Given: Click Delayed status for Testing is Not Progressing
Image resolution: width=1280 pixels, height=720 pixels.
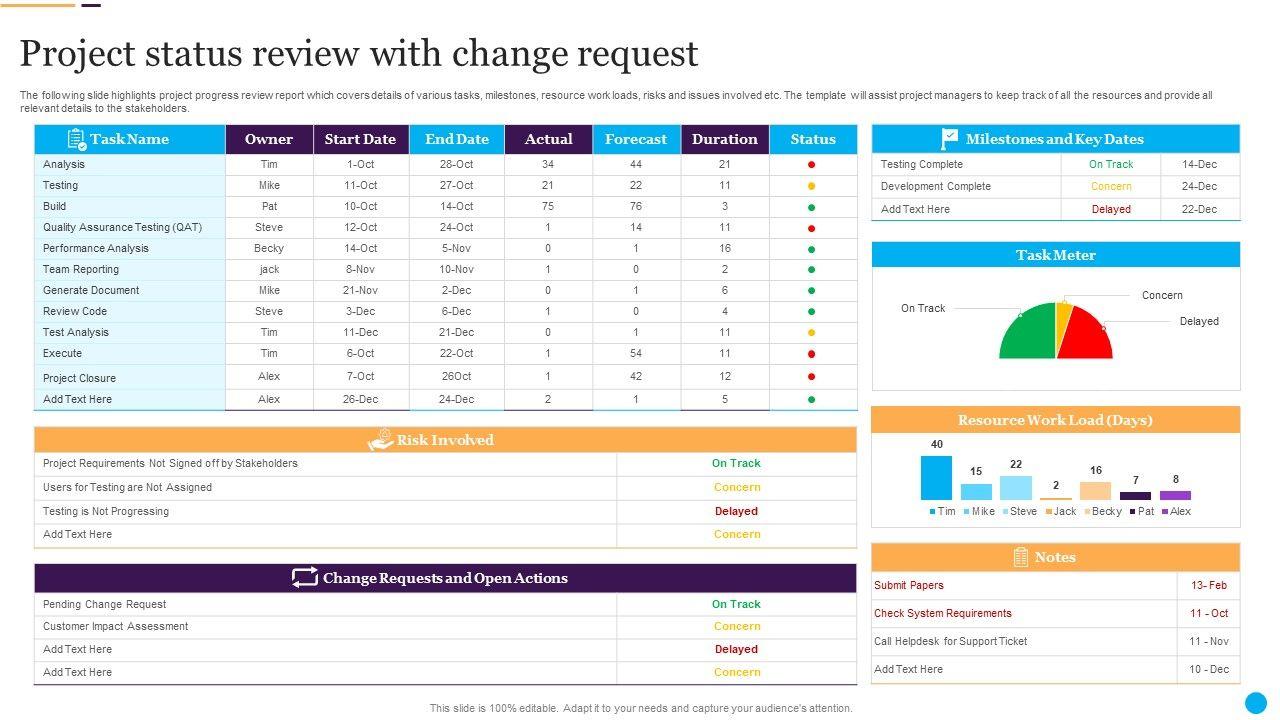Looking at the screenshot, I should [736, 511].
